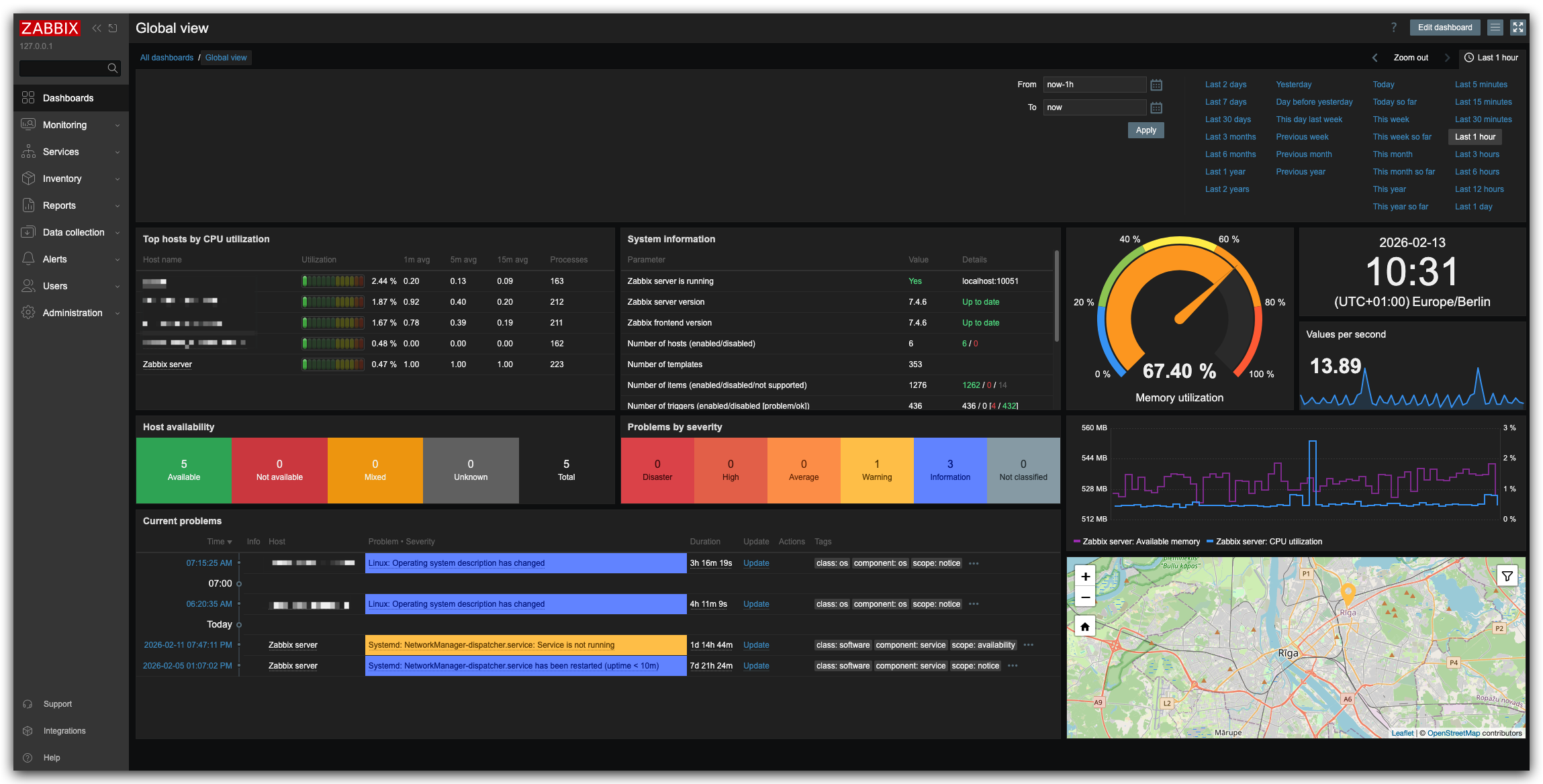Hide the sidebar using the hide icon
Image resolution: width=1543 pixels, height=784 pixels.
point(113,28)
